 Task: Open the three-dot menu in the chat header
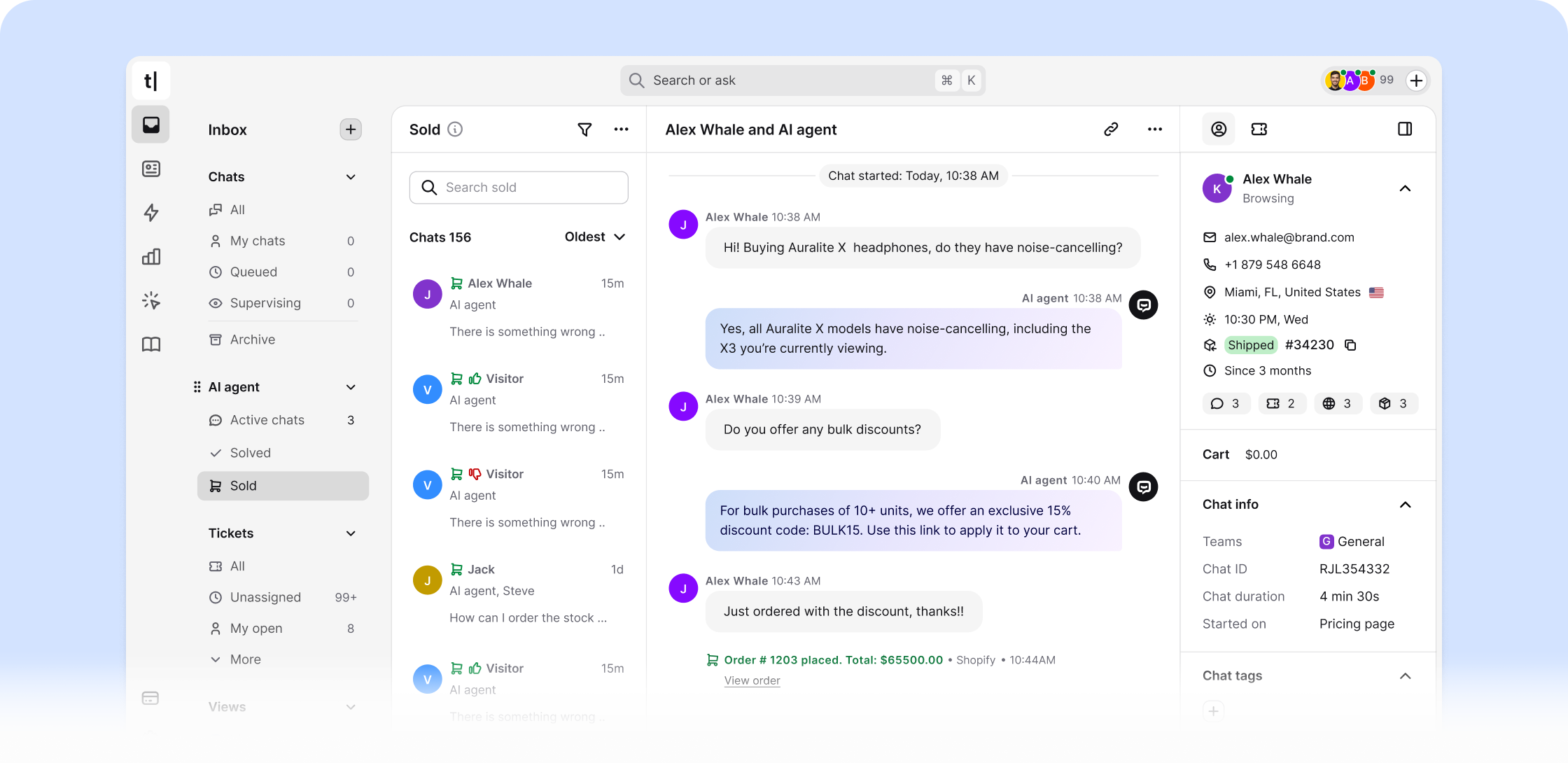click(x=1155, y=129)
